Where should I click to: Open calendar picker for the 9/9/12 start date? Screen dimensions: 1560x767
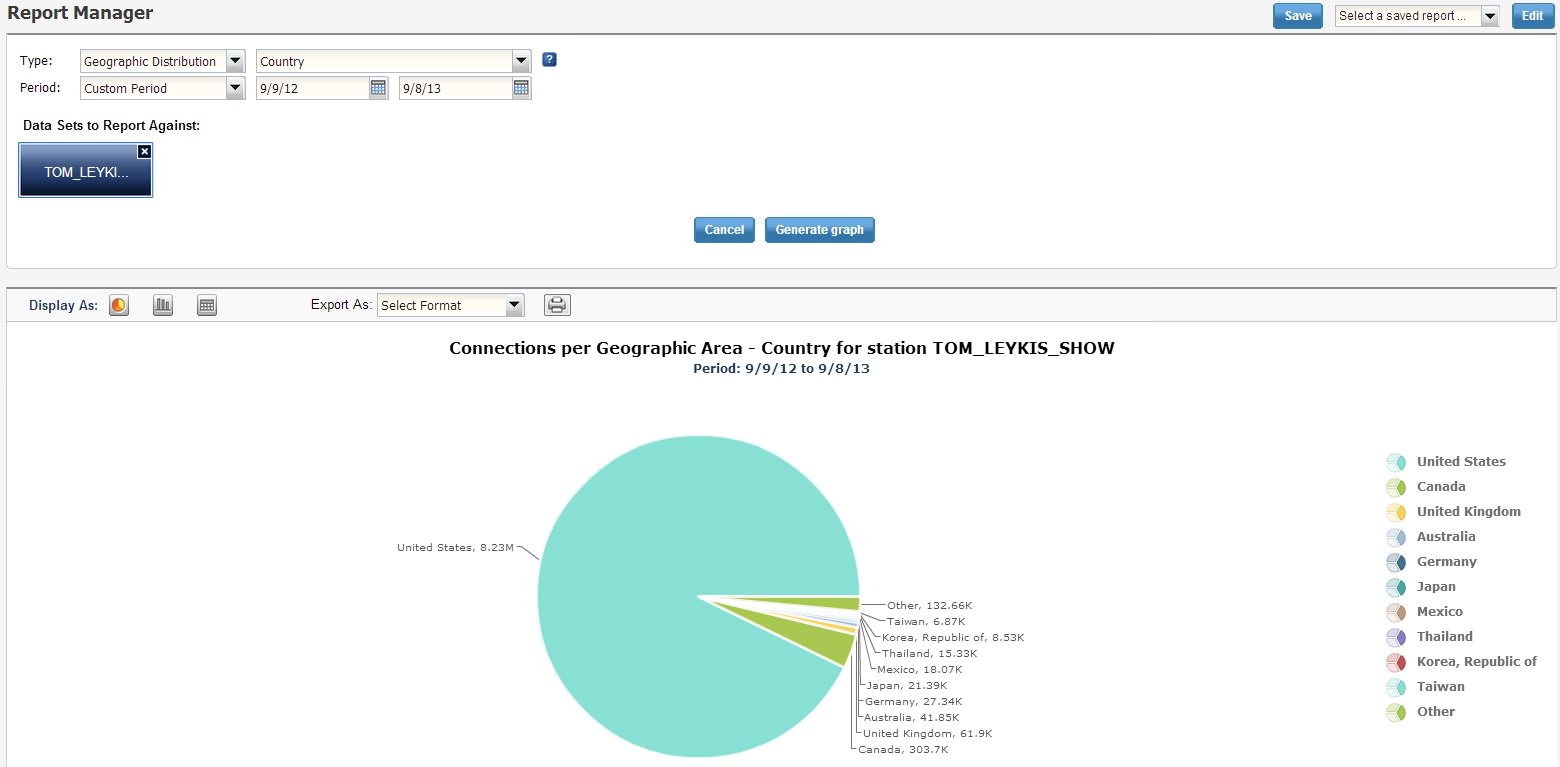point(378,88)
